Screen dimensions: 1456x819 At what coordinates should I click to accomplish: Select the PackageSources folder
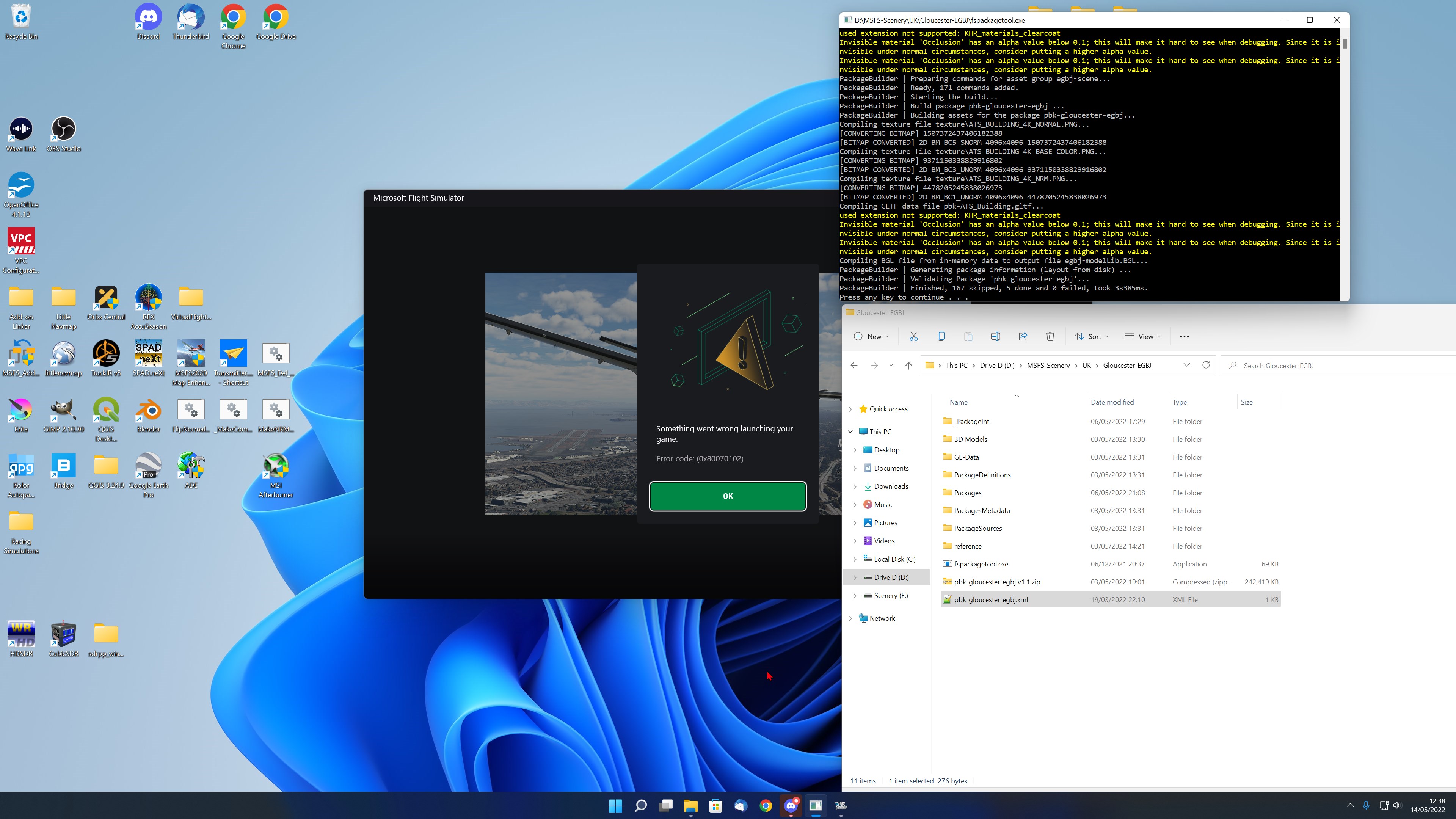pyautogui.click(x=977, y=528)
